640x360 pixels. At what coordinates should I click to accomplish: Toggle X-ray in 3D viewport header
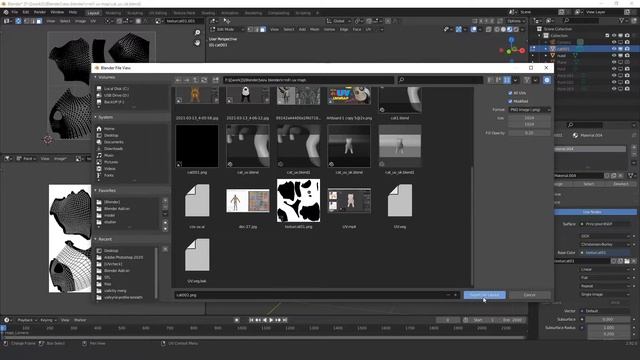click(x=489, y=29)
